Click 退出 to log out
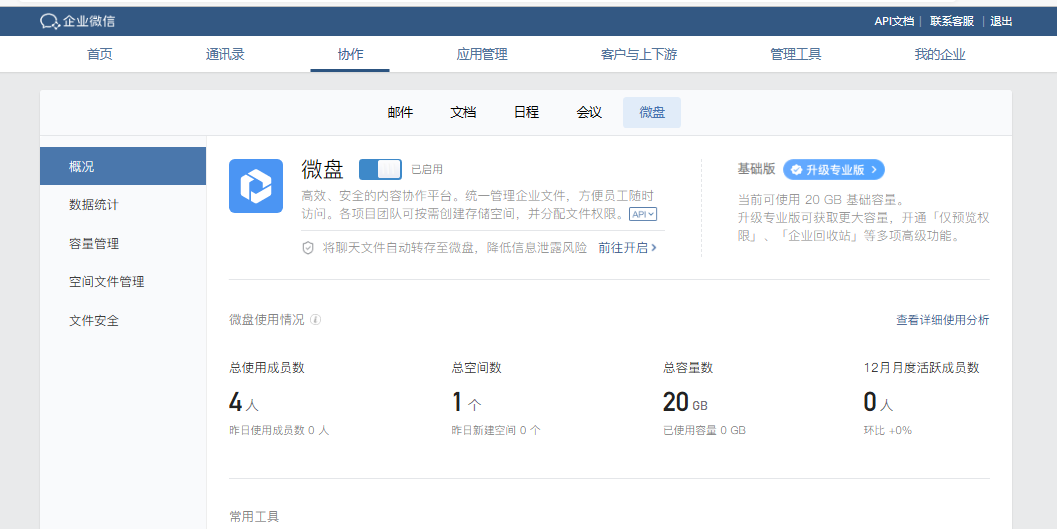Image resolution: width=1057 pixels, height=529 pixels. pyautogui.click(x=1001, y=21)
